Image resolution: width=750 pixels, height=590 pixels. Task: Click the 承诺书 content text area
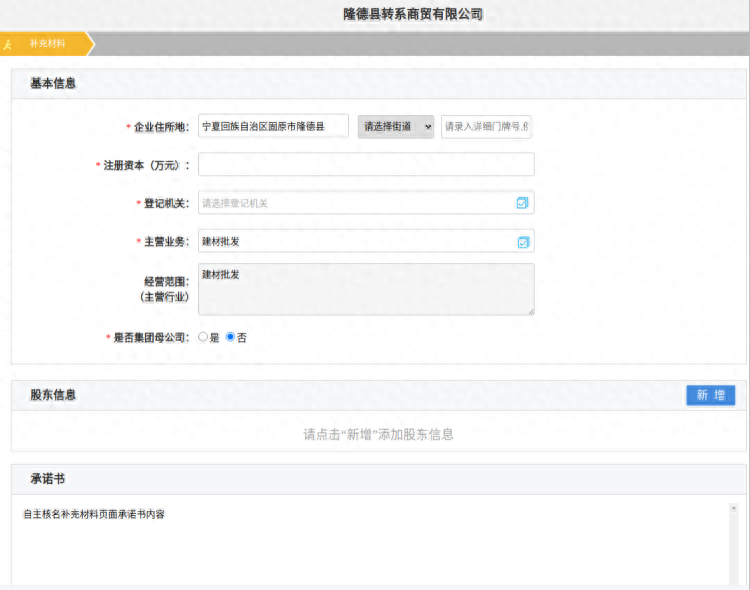click(370, 545)
